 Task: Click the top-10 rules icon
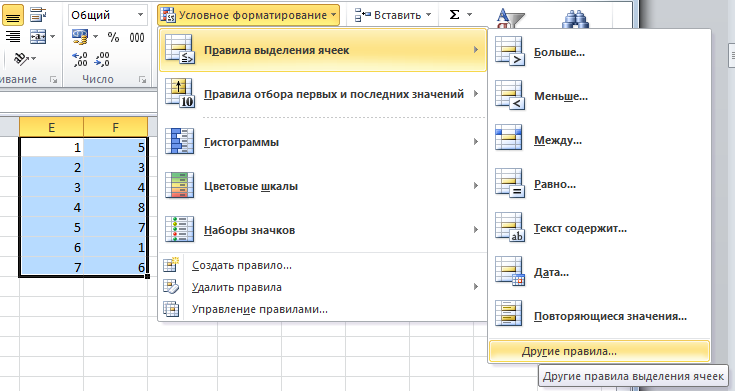coord(180,94)
